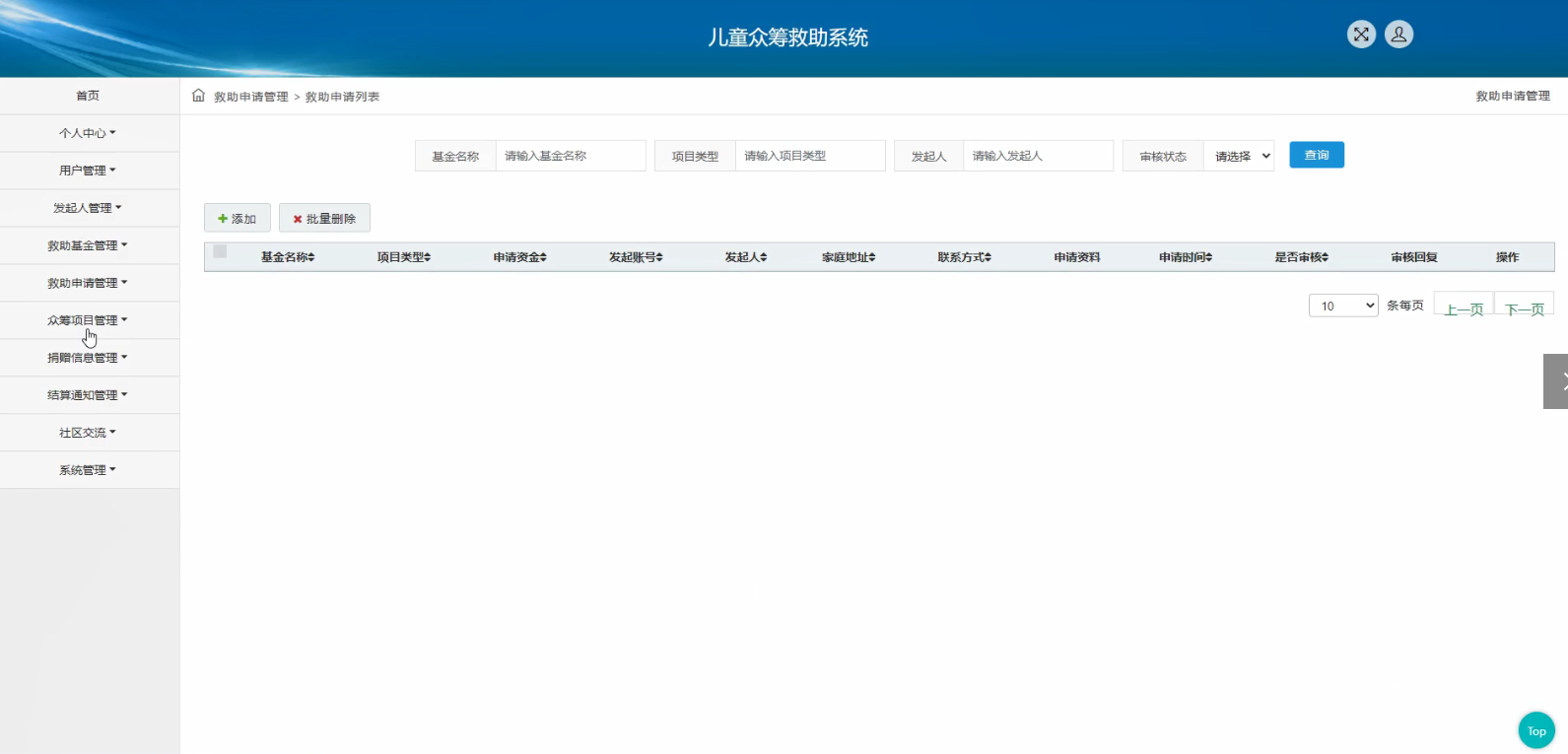Open the rows-per-page dropdown showing 10
Screen dimensions: 1568x754
coord(1343,306)
